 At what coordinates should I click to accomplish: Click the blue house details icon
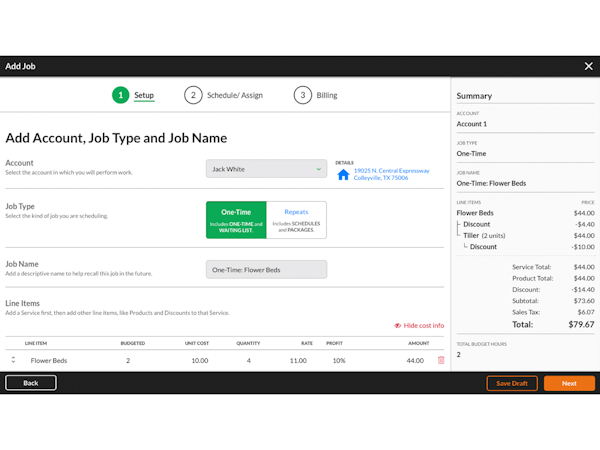pos(343,174)
